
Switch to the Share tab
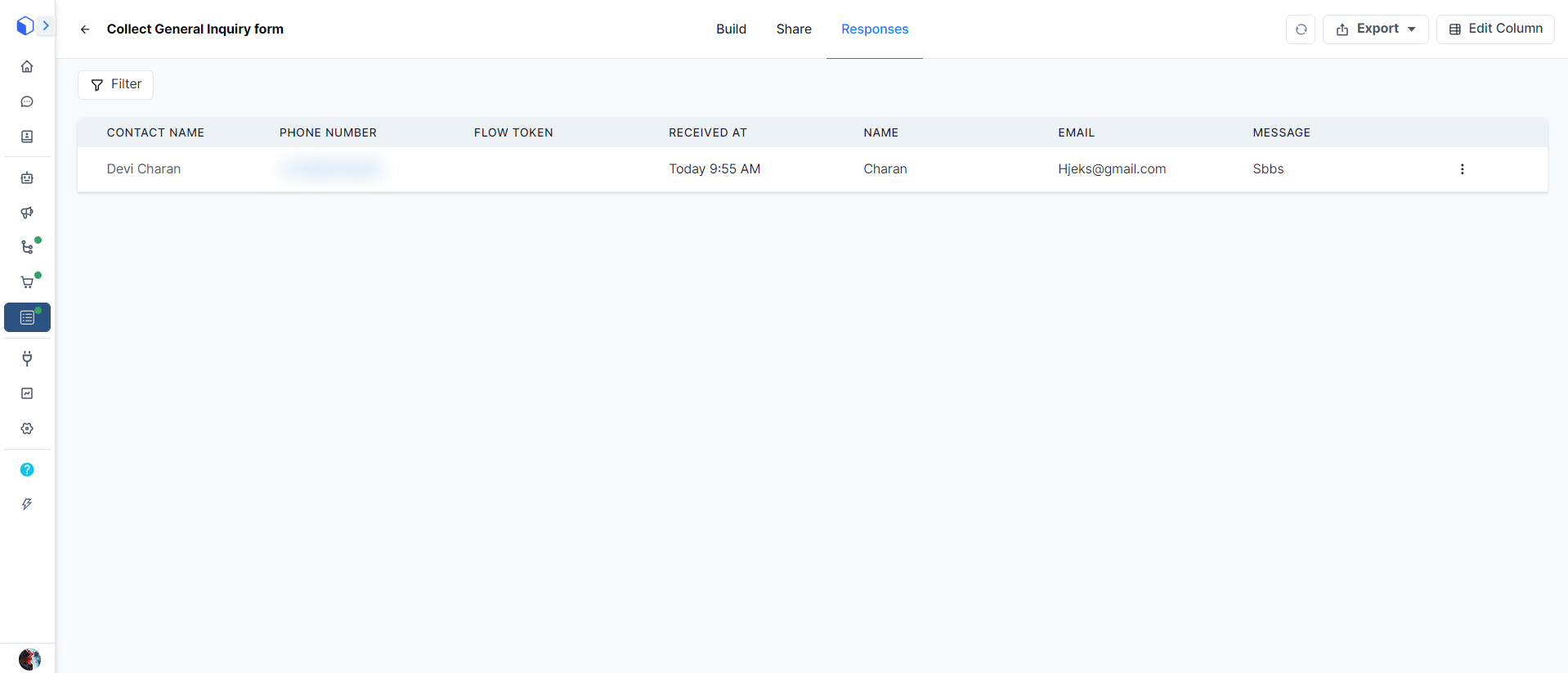tap(793, 29)
